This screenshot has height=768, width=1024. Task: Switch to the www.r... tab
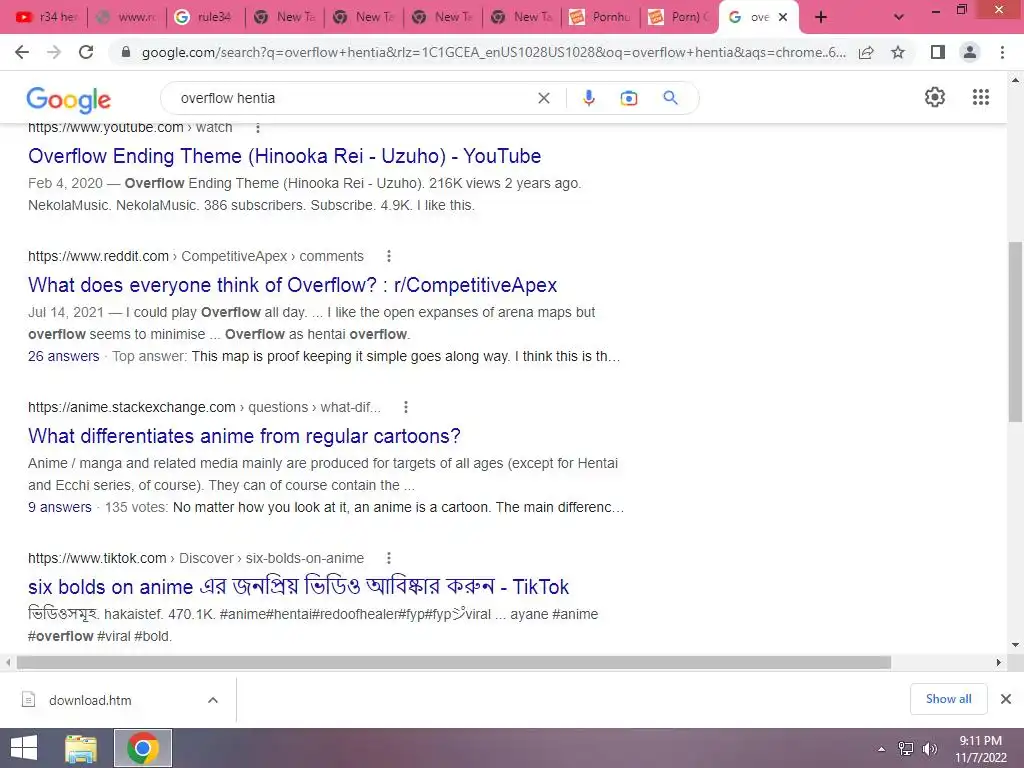(x=127, y=17)
